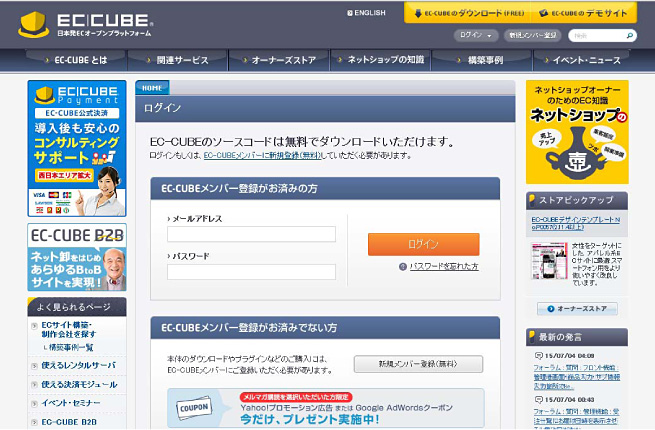Open the 関連サービス menu

click(178, 60)
